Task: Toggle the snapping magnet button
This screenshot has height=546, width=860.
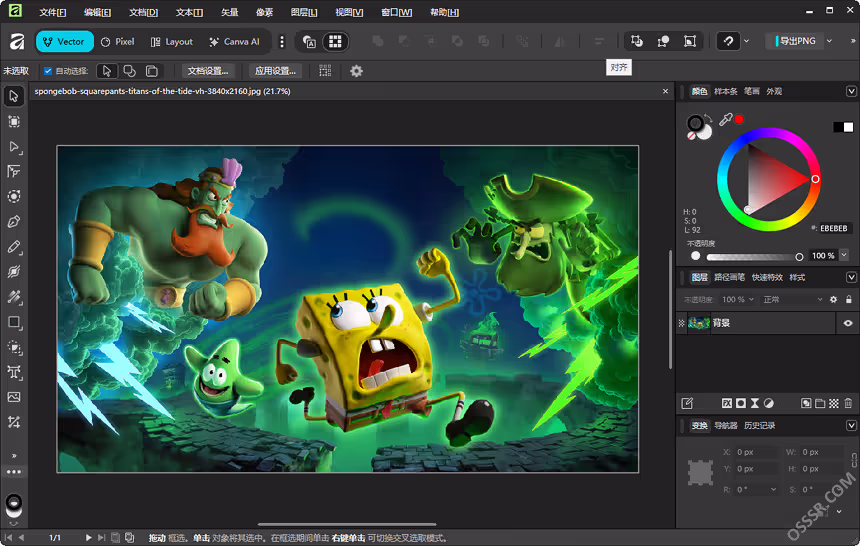Action: [x=728, y=41]
